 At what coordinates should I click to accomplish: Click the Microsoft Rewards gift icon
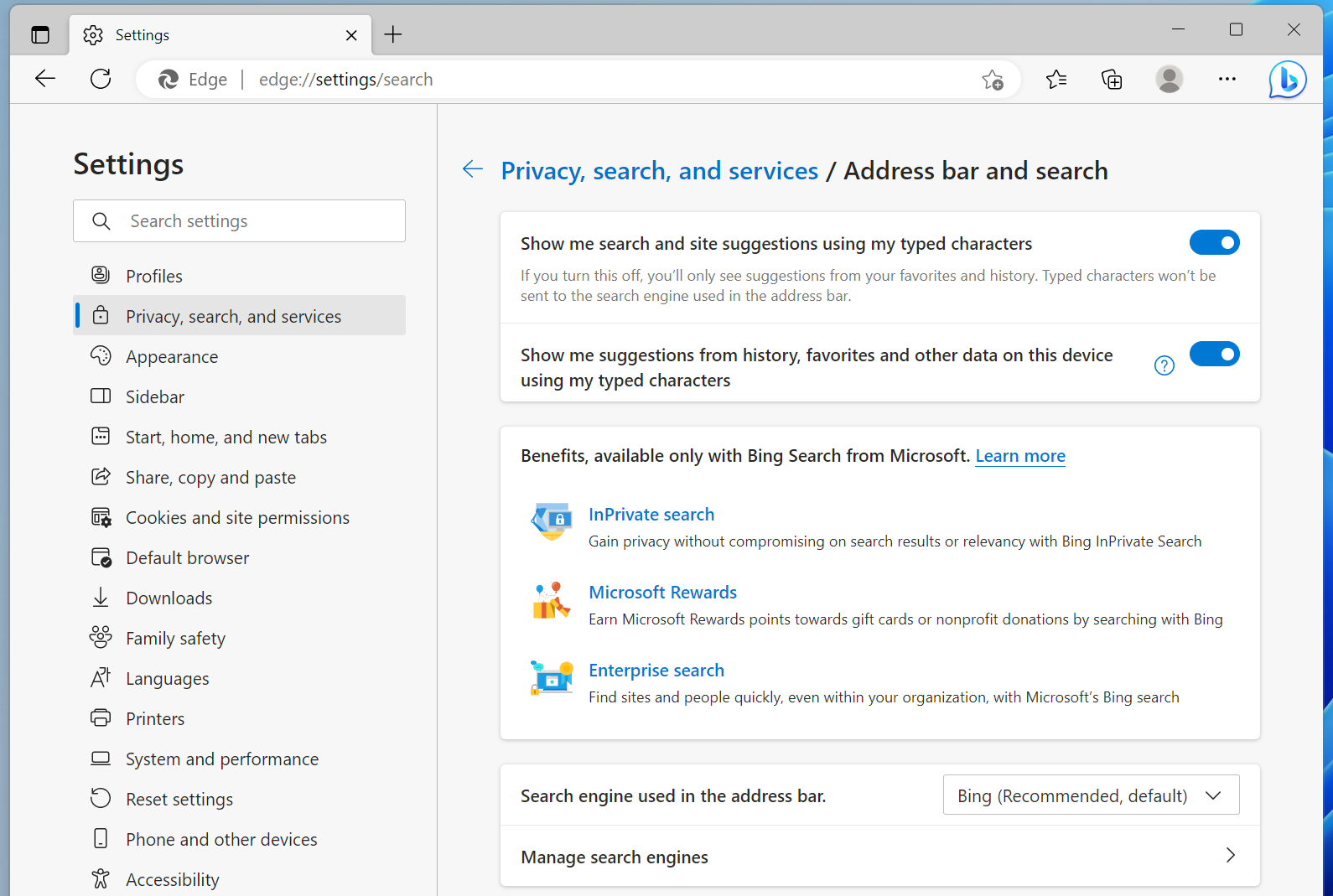pos(552,600)
